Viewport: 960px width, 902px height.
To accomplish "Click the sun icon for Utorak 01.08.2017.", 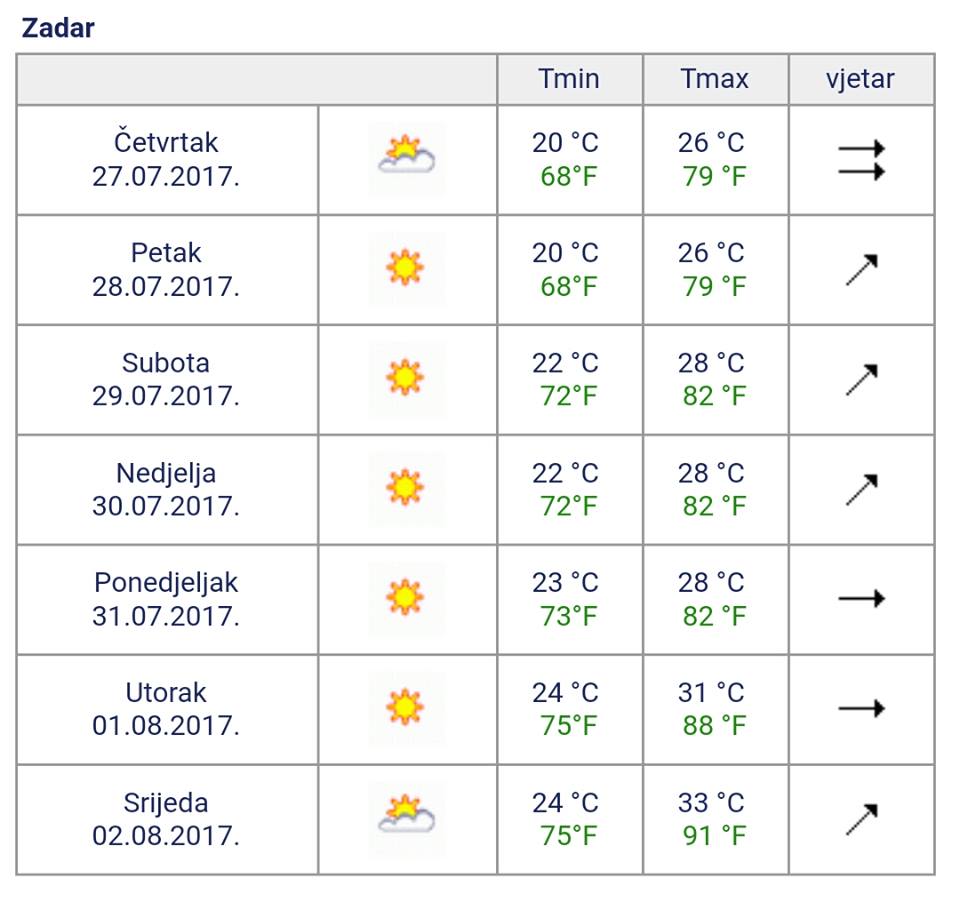I will coord(405,708).
